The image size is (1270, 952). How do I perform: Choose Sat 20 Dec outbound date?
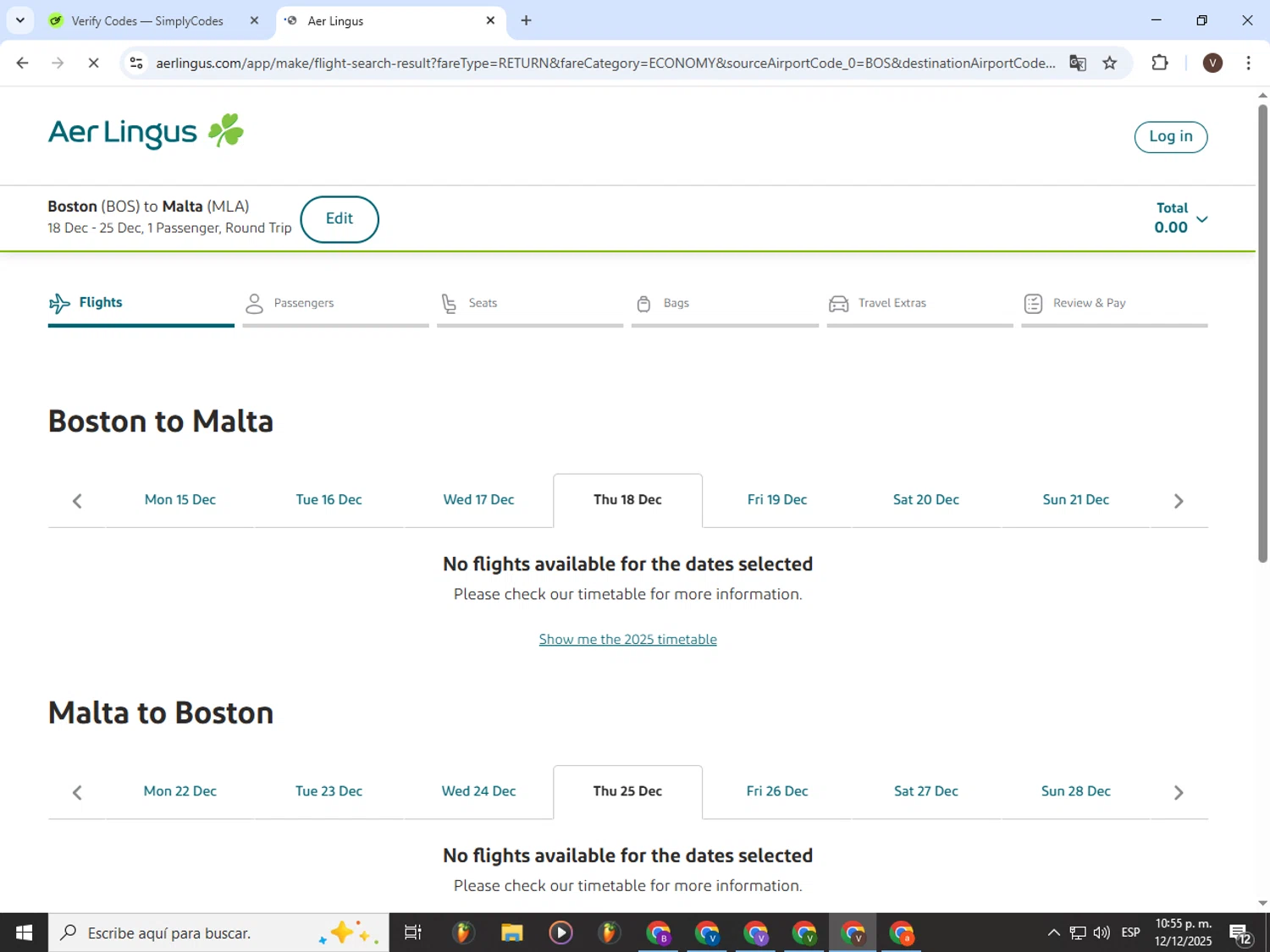[x=926, y=500]
